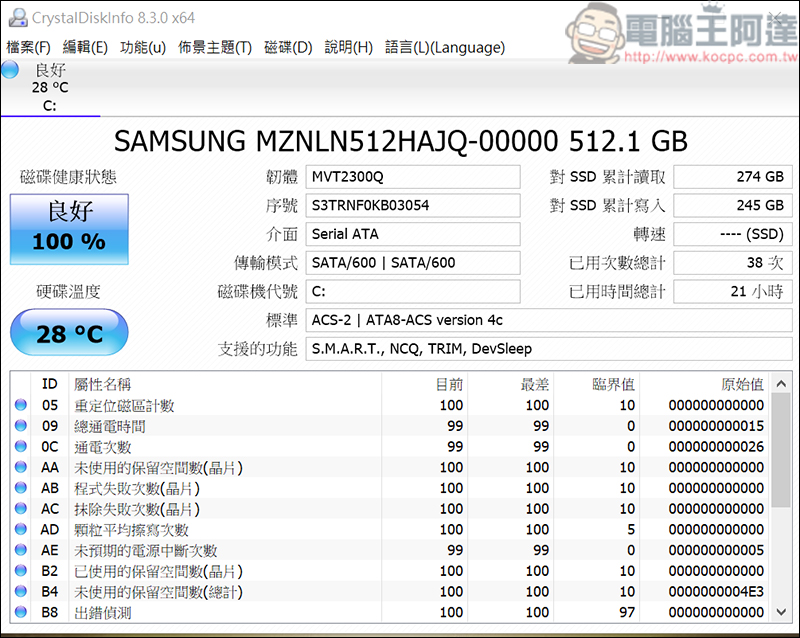
Task: Click the ID column header
Action: [x=49, y=384]
